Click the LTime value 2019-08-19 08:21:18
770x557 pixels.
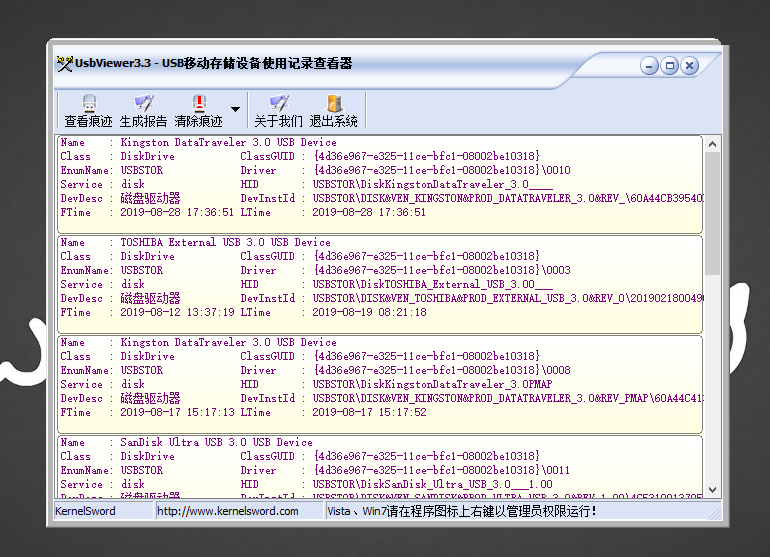click(369, 312)
